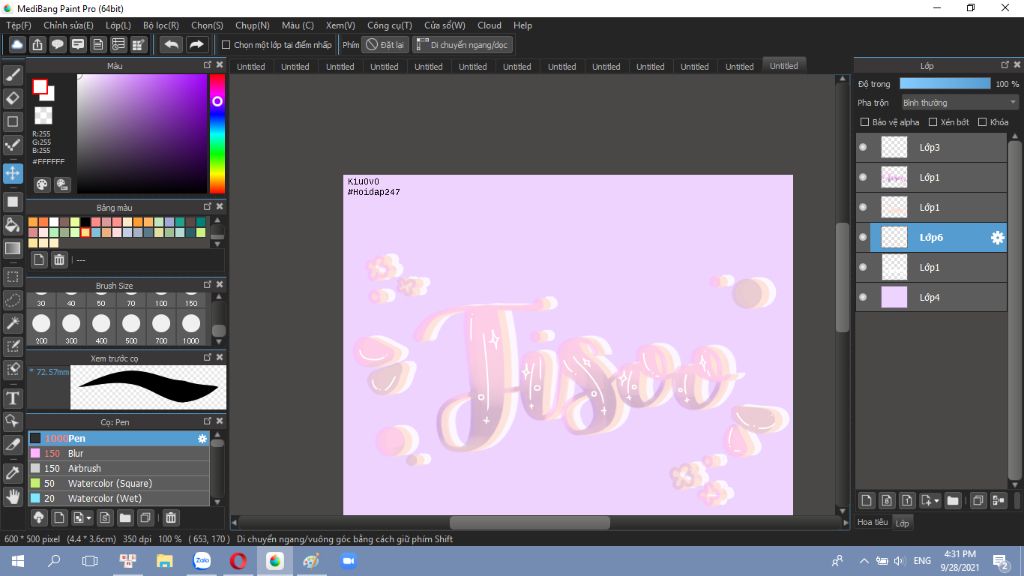The image size is (1024, 576).
Task: Click the Undo arrow in toolbar
Action: coord(171,44)
